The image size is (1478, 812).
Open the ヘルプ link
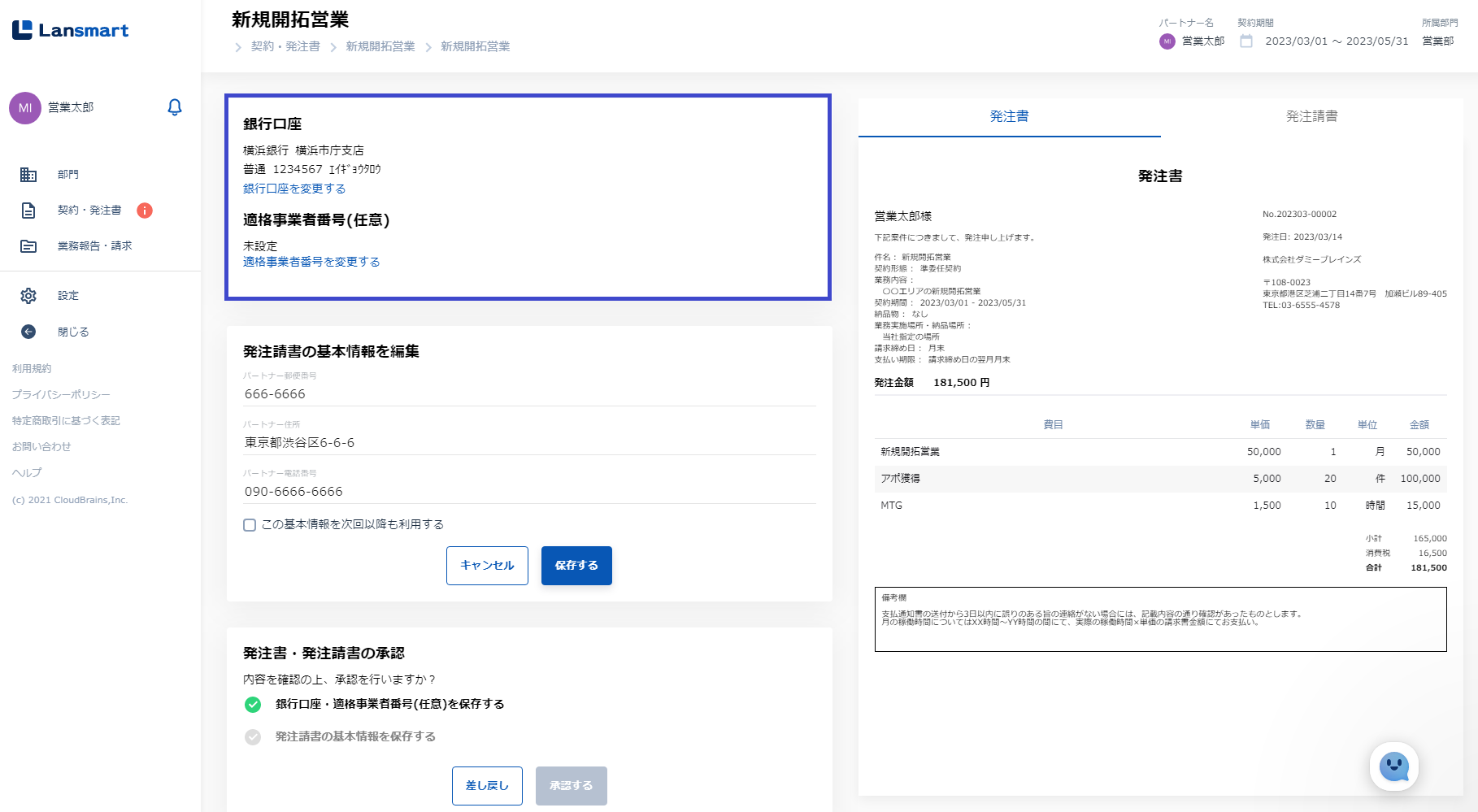(27, 473)
